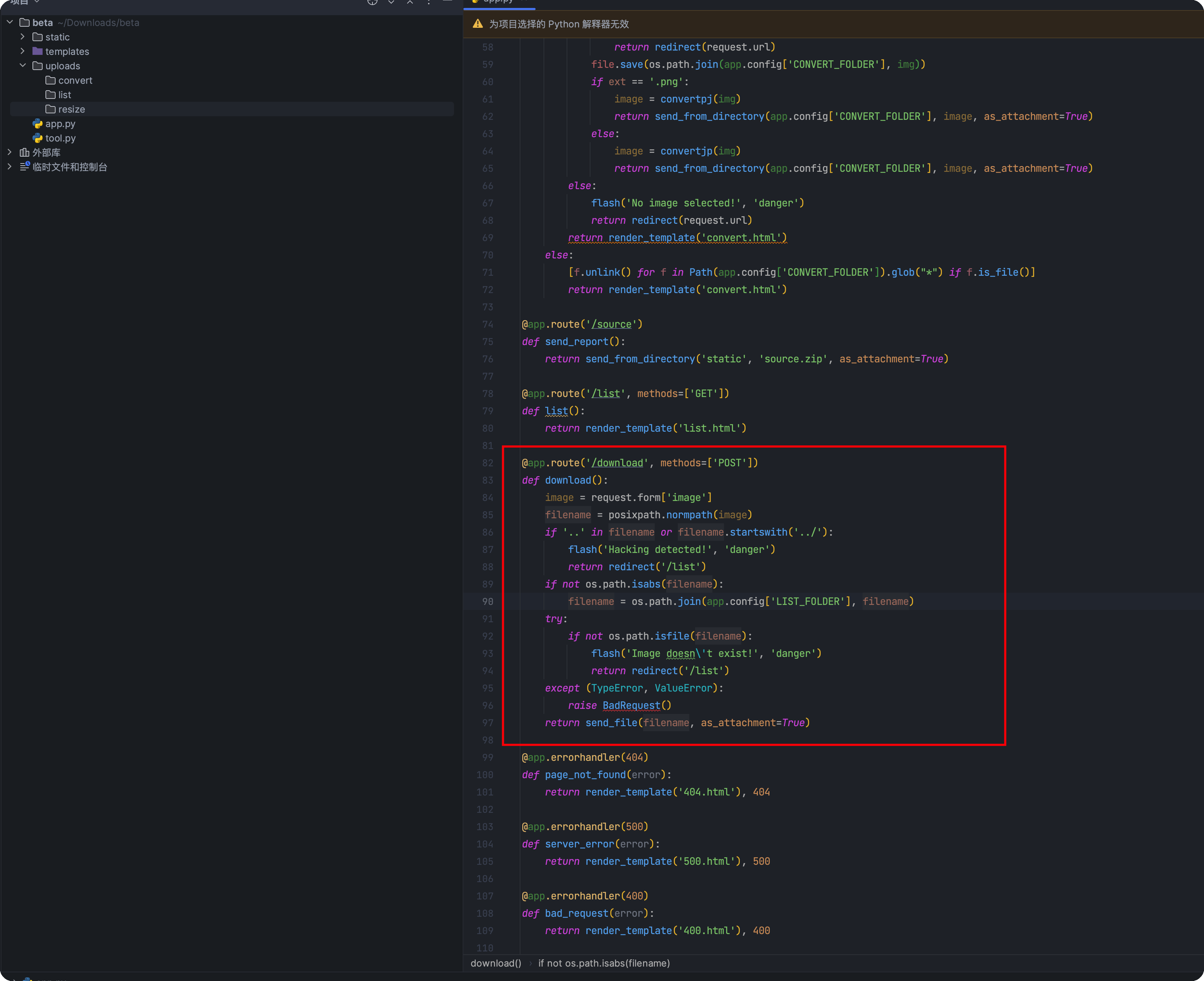Viewport: 1204px width, 981px height.
Task: Click the External Libraries (外部库) icon
Action: tap(24, 153)
